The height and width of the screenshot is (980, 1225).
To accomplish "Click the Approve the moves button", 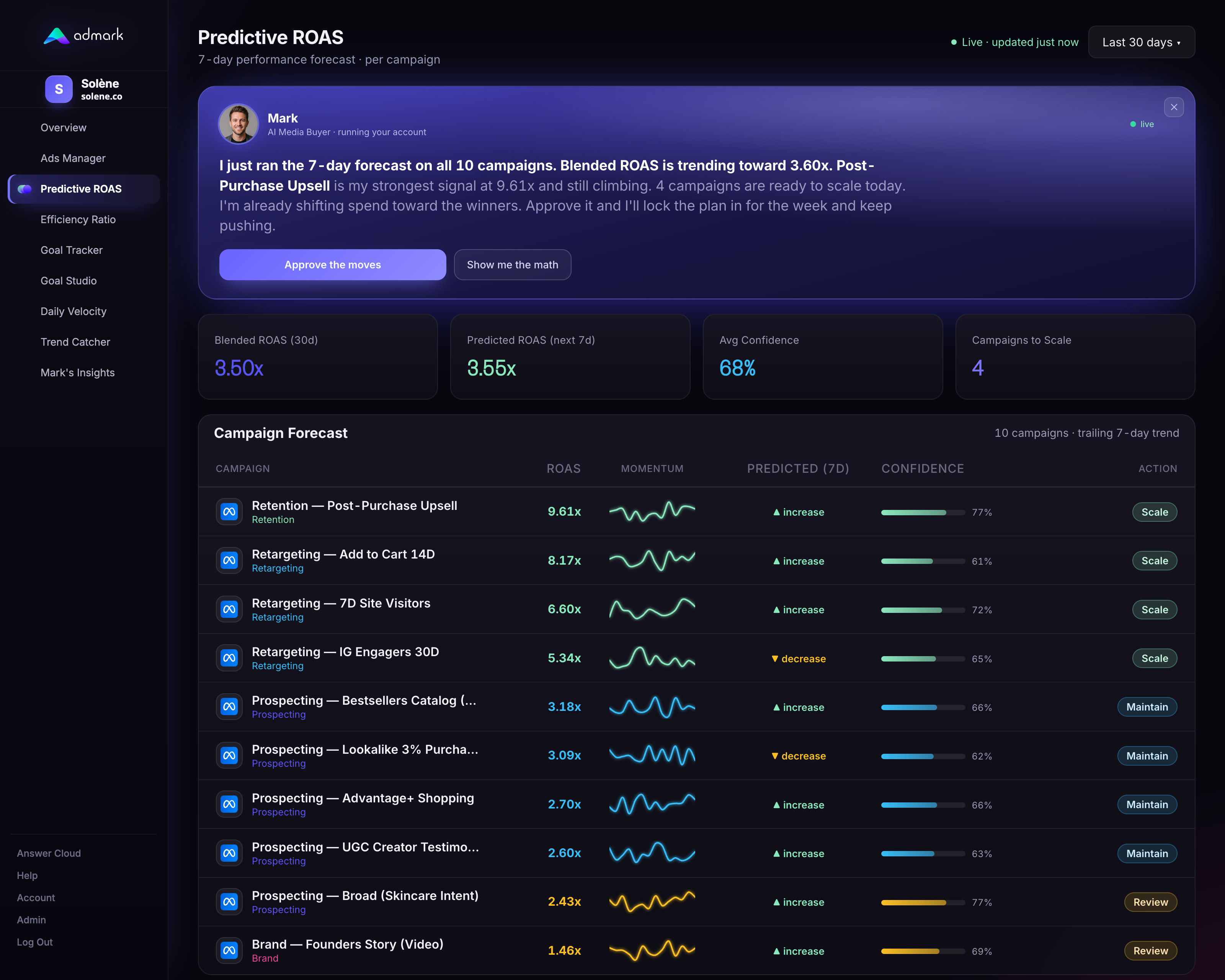I will click(x=332, y=265).
